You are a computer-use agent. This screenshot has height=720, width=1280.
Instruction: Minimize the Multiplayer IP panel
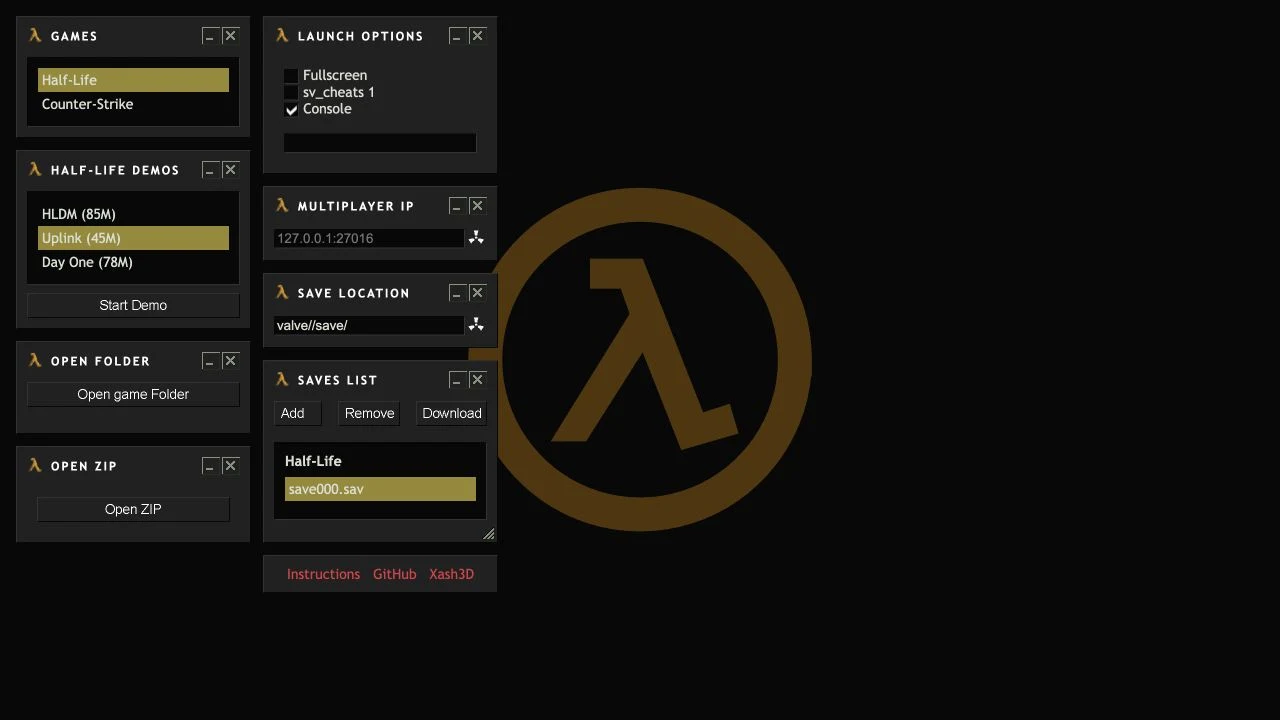(456, 206)
